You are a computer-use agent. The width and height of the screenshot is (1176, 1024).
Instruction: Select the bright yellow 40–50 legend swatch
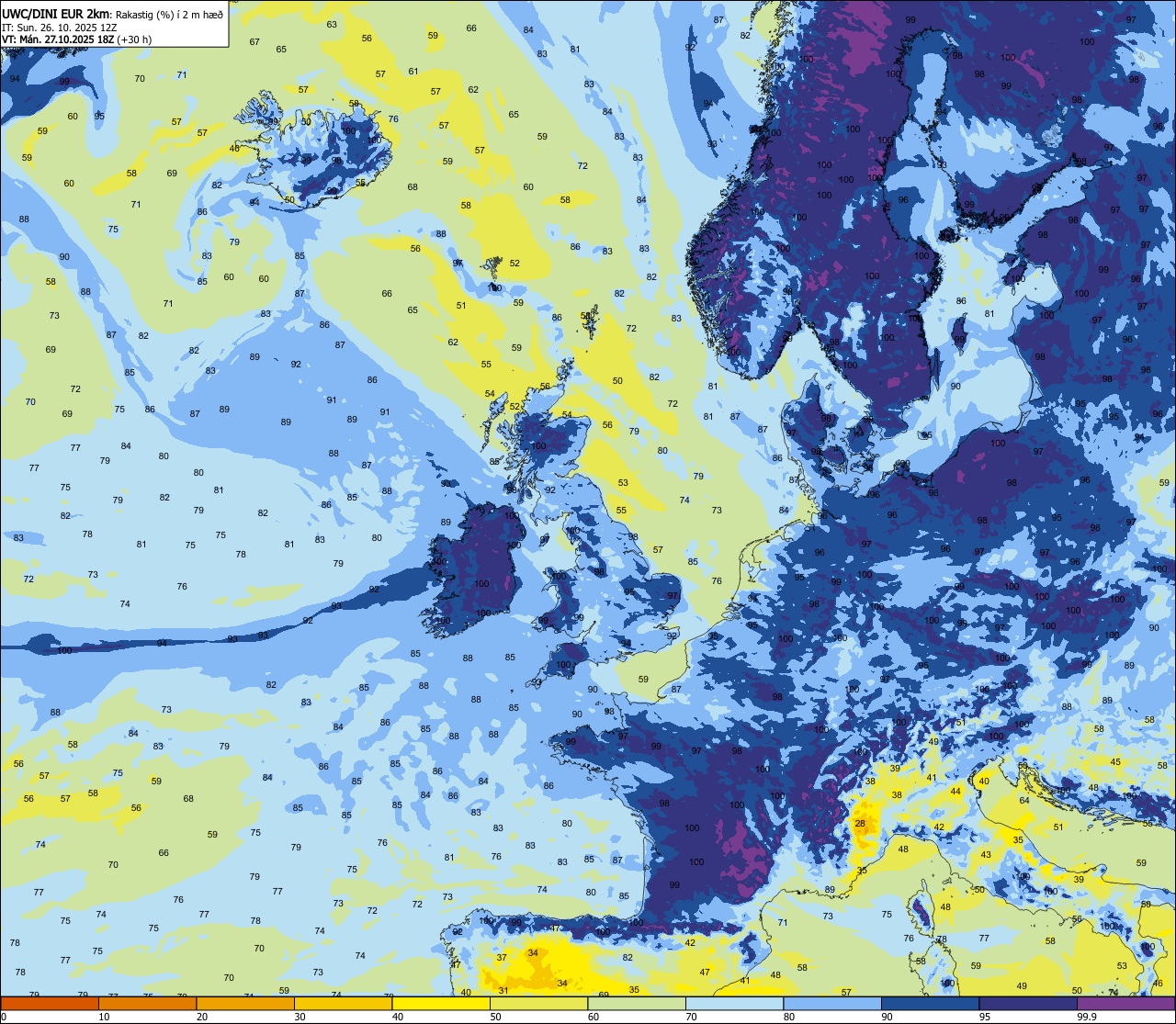(x=441, y=1003)
